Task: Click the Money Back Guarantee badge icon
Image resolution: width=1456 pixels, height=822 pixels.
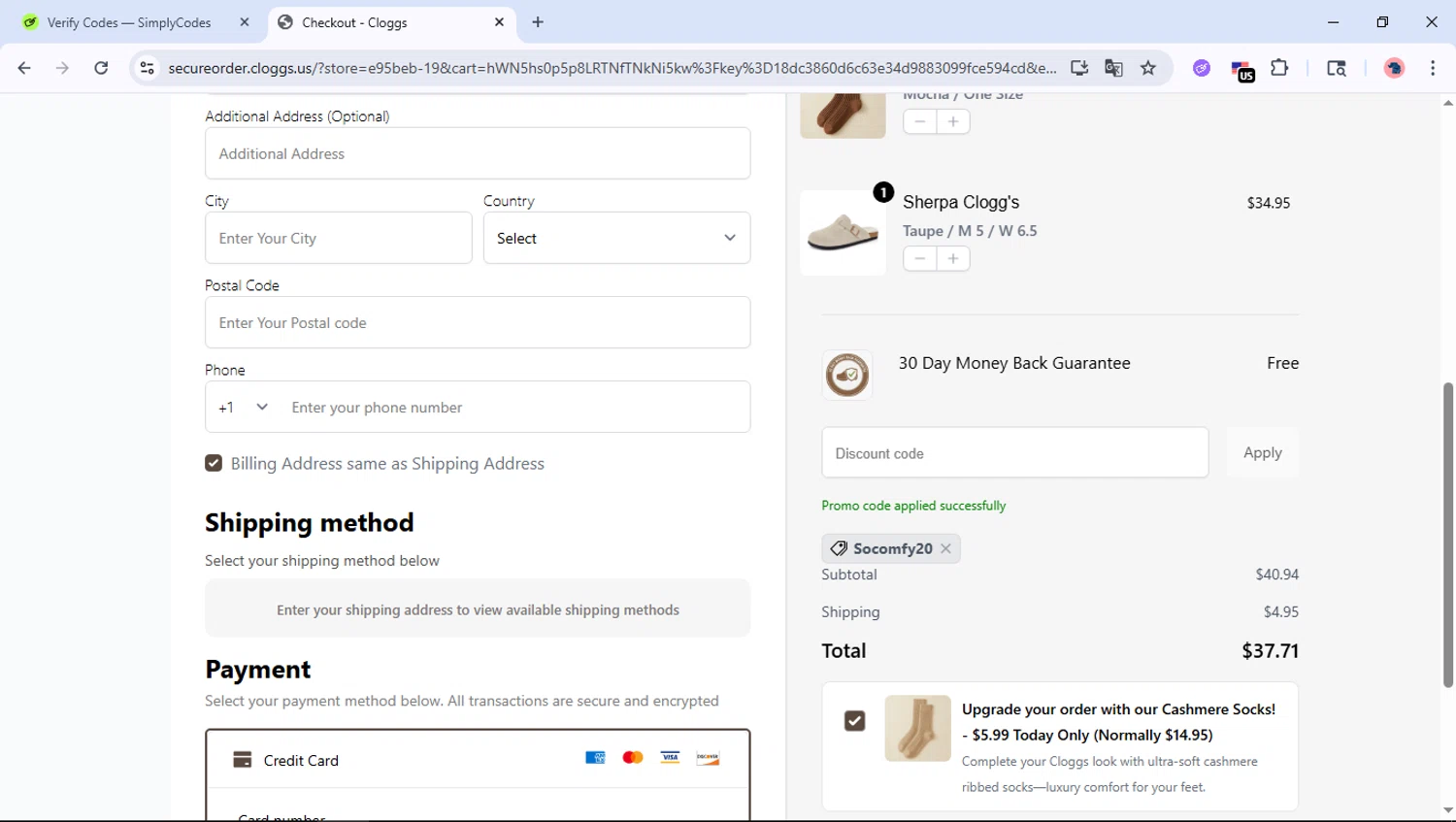Action: point(846,375)
